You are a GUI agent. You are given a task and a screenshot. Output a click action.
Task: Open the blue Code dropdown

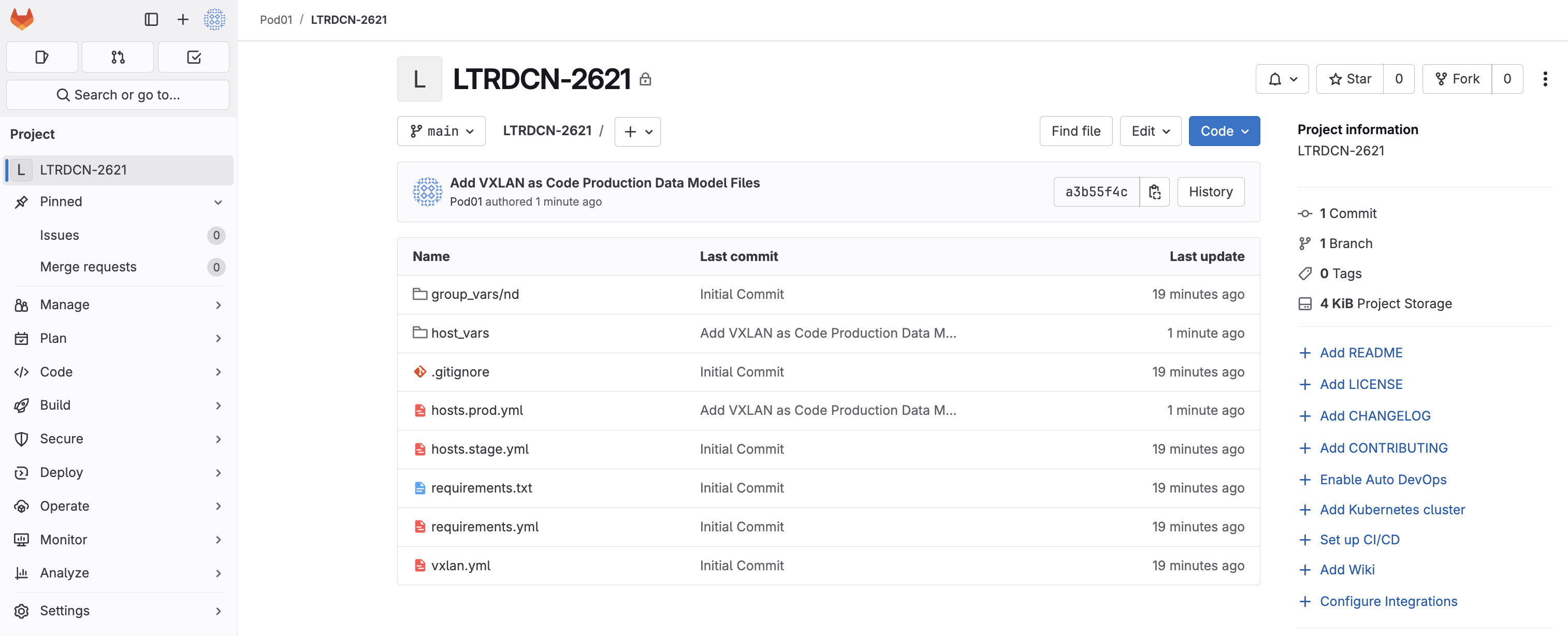point(1224,132)
